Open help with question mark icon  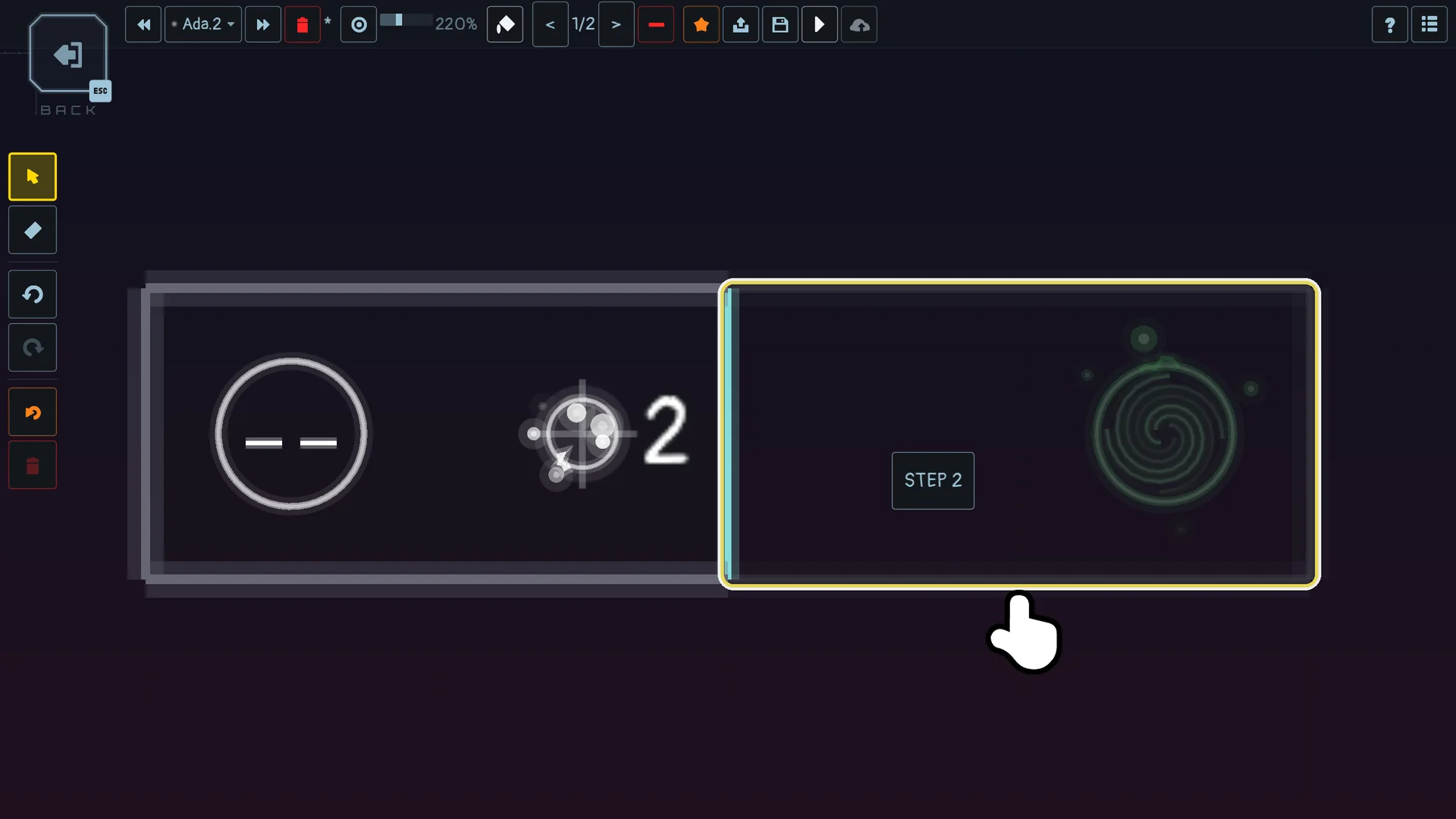[x=1390, y=24]
